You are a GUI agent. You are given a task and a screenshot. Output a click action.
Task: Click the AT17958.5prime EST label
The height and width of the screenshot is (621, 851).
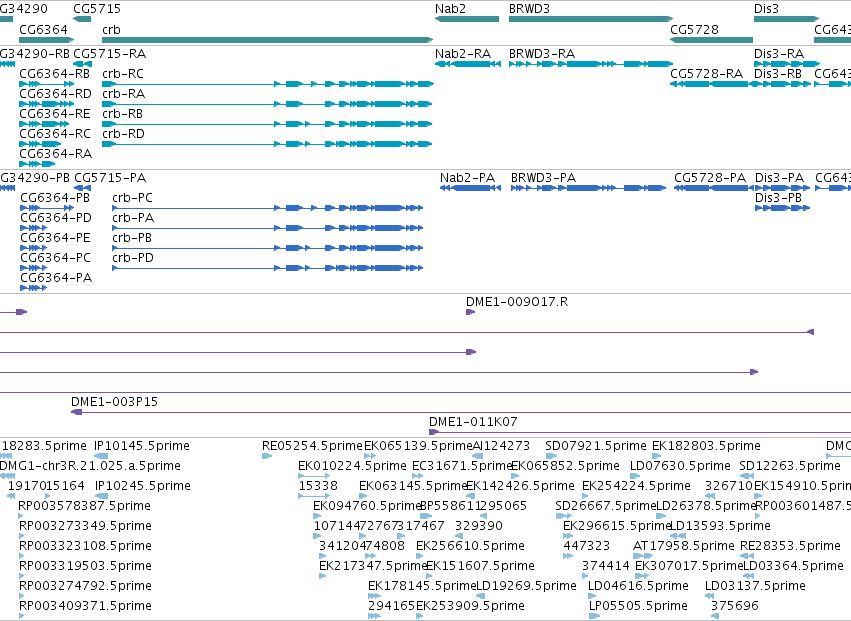(x=684, y=546)
